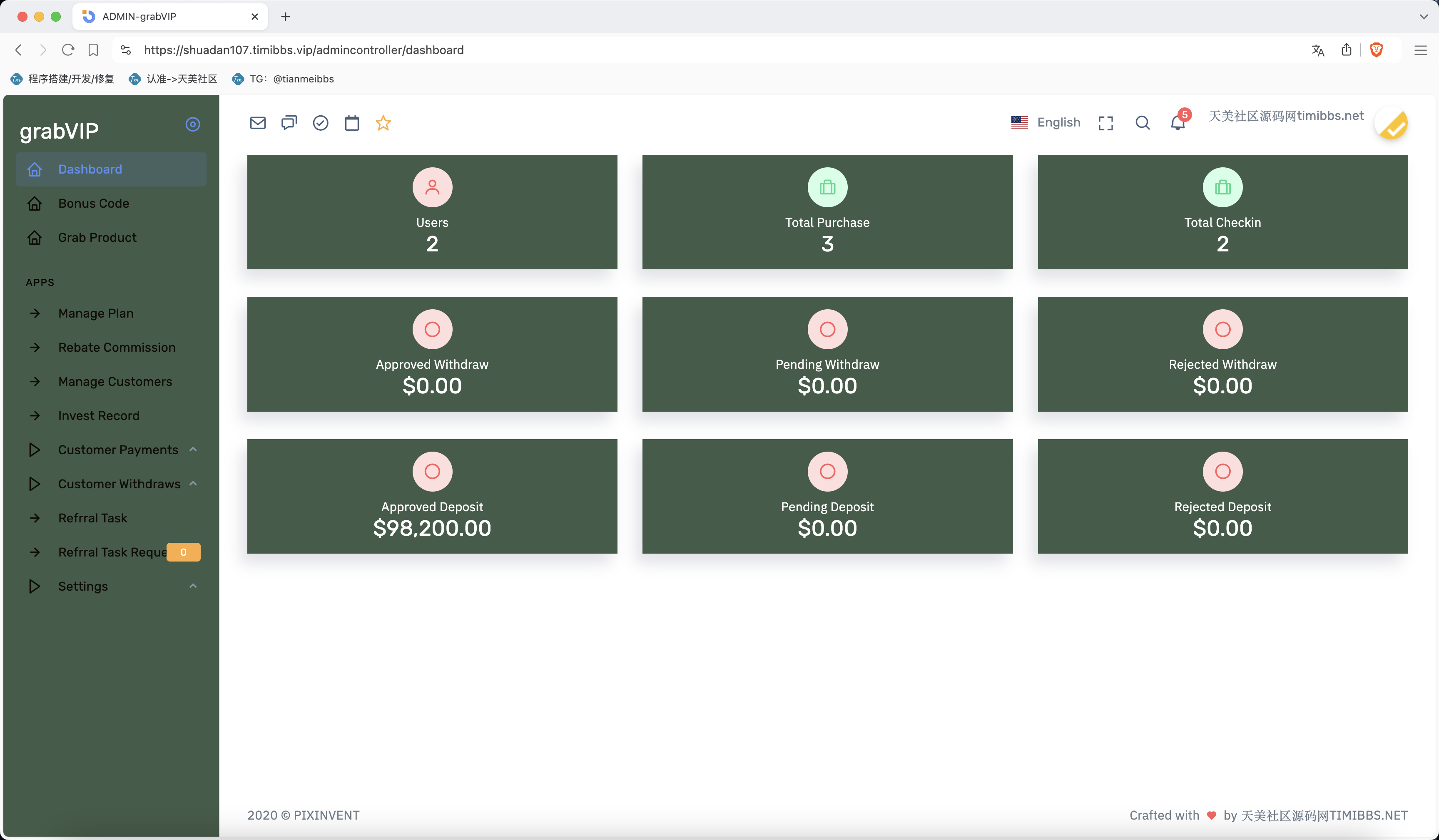Open Invest Record page
This screenshot has width=1439, height=840.
pos(111,416)
